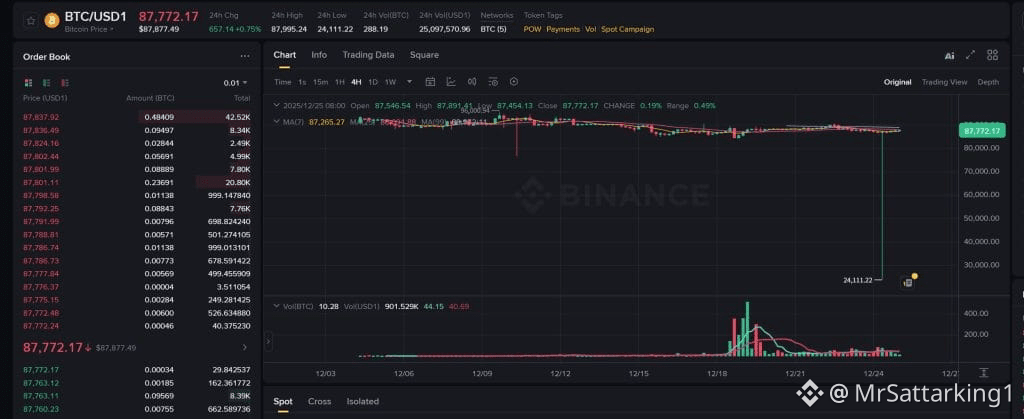
Task: Click the Ai assistant icon
Action: pos(949,56)
